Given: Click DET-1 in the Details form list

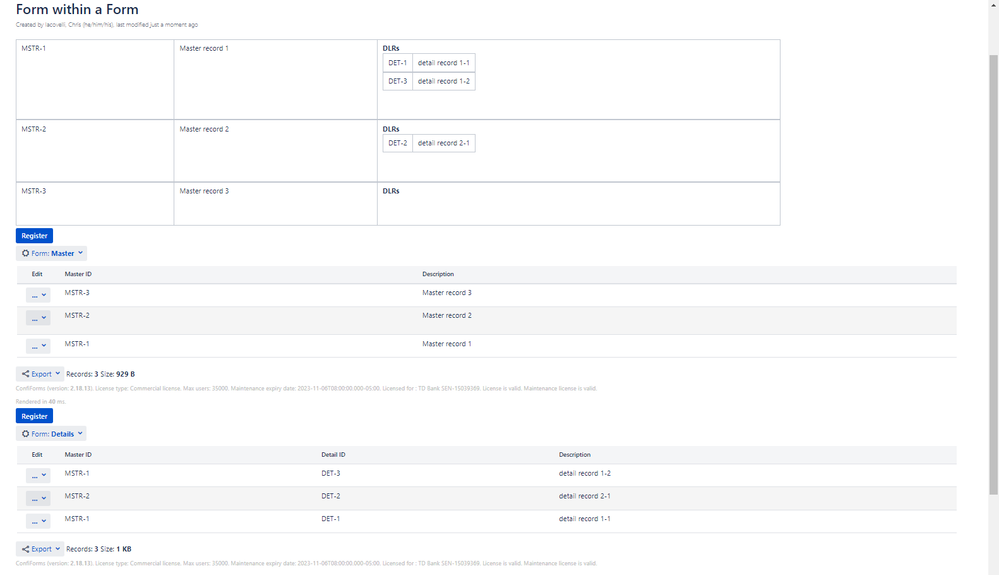Looking at the screenshot, I should [x=331, y=519].
